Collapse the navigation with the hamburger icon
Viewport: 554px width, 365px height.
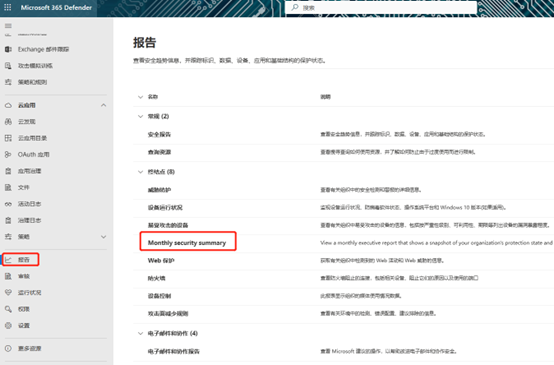8,26
